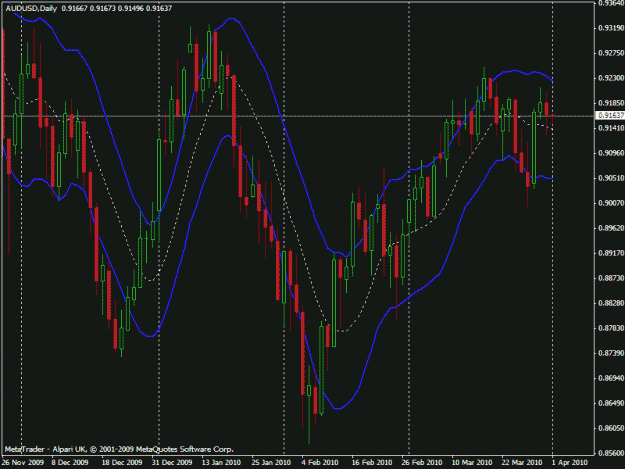Image resolution: width=625 pixels, height=469 pixels.
Task: Click the 0.90960 price axis label
Action: coord(611,153)
